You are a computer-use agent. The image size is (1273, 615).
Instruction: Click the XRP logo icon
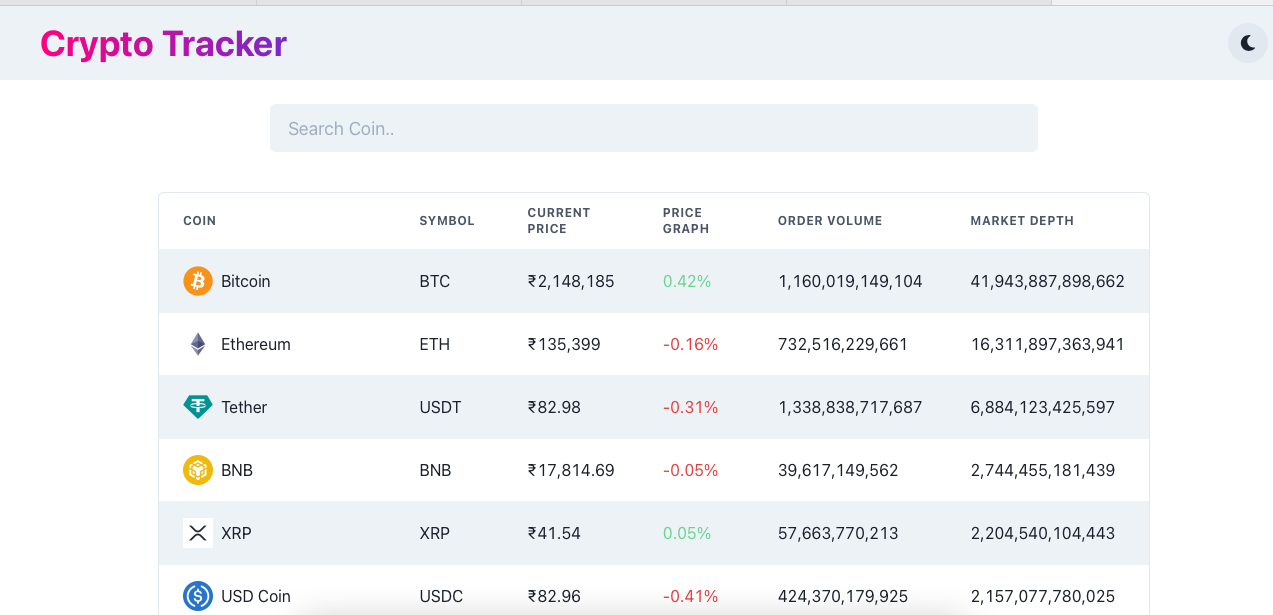[198, 533]
